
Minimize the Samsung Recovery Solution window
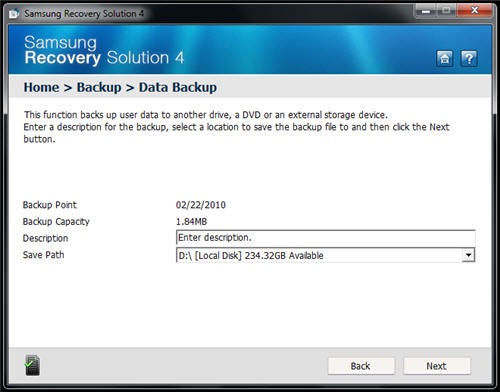pos(425,11)
